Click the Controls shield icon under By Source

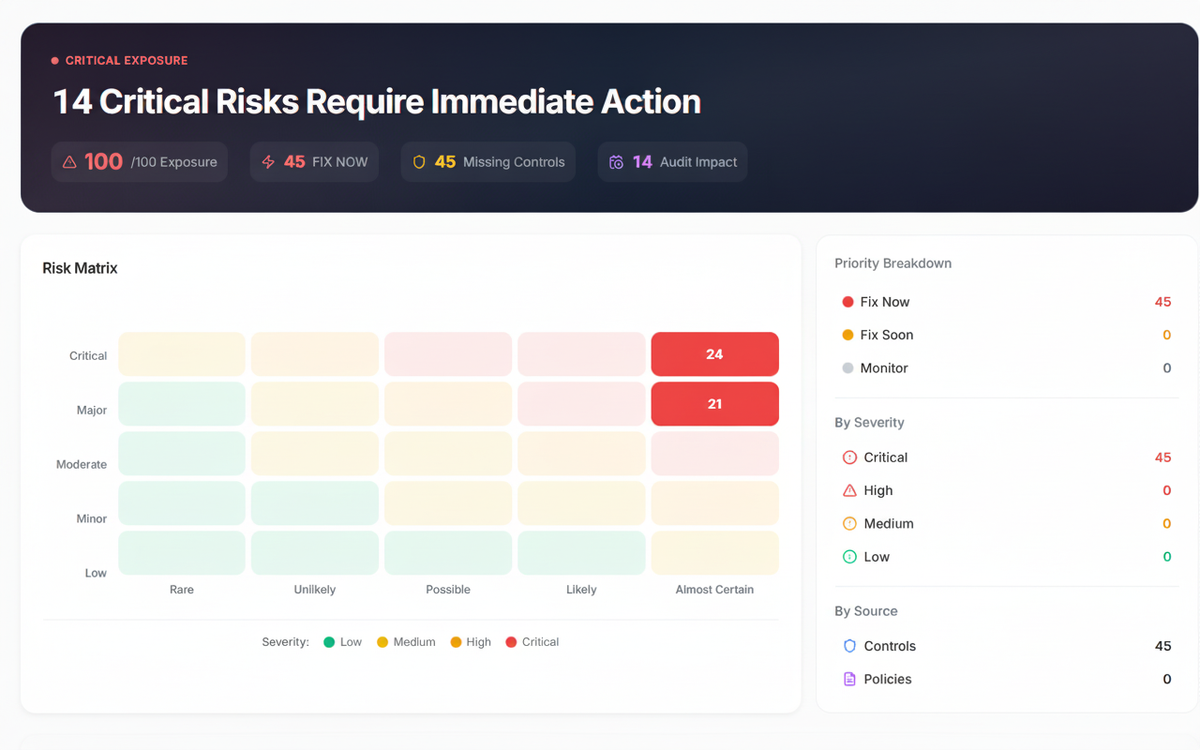[850, 646]
